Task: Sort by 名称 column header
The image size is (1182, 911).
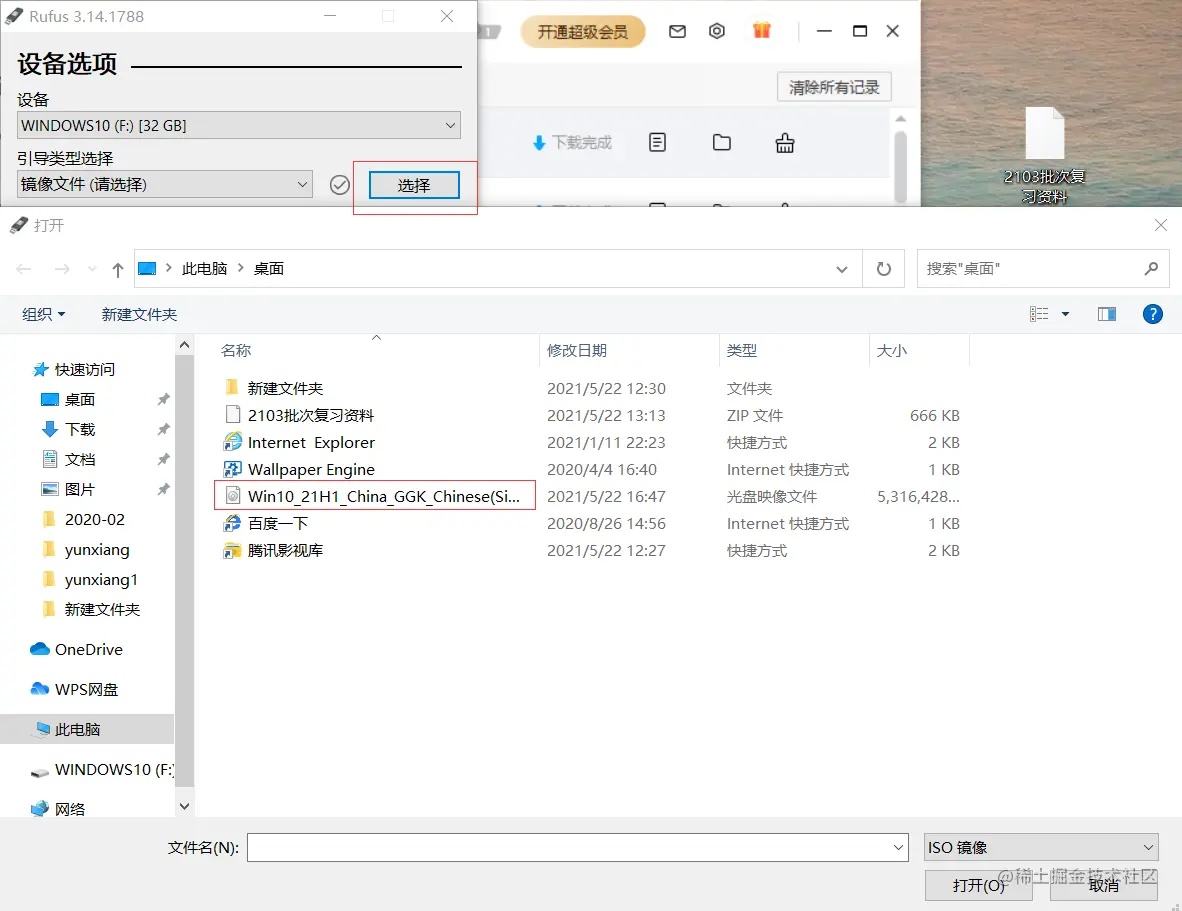Action: tap(236, 350)
